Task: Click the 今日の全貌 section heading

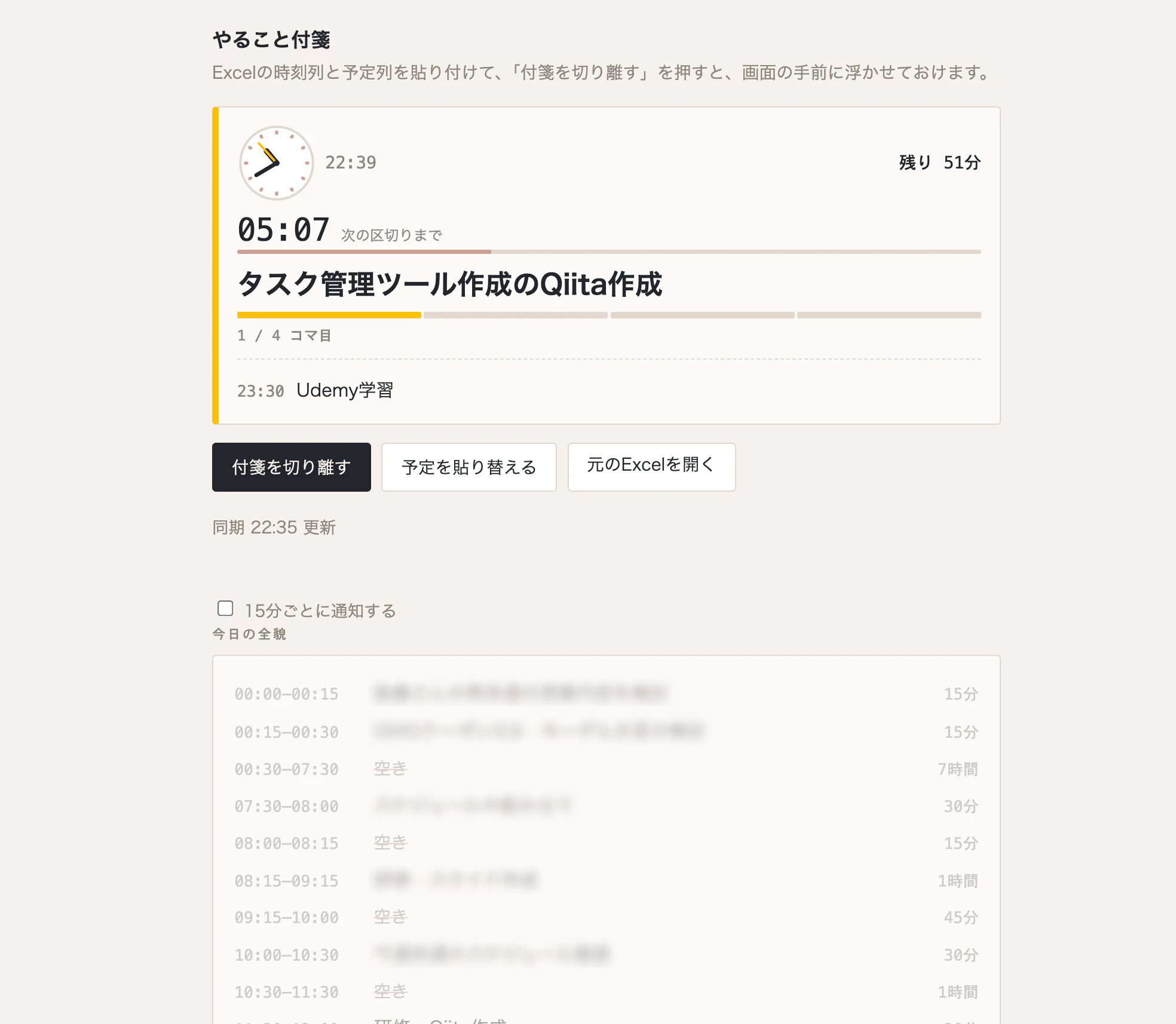Action: pos(250,634)
